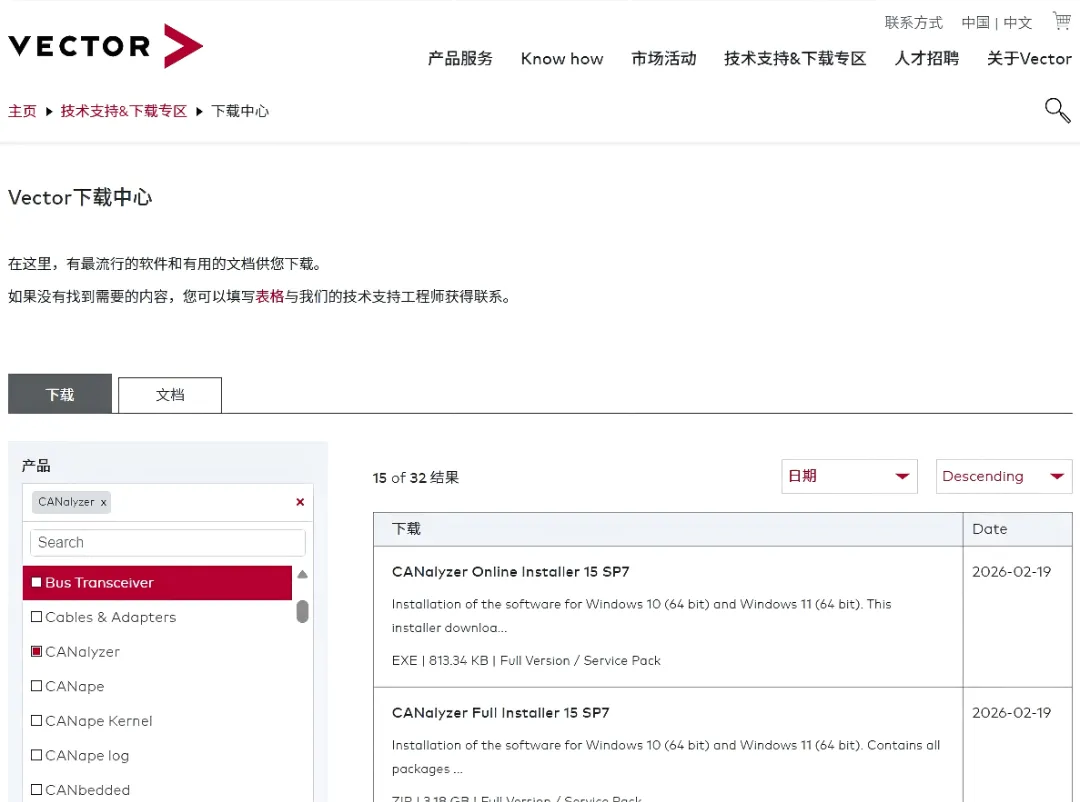Open the Know how menu
1080x802 pixels.
point(562,59)
